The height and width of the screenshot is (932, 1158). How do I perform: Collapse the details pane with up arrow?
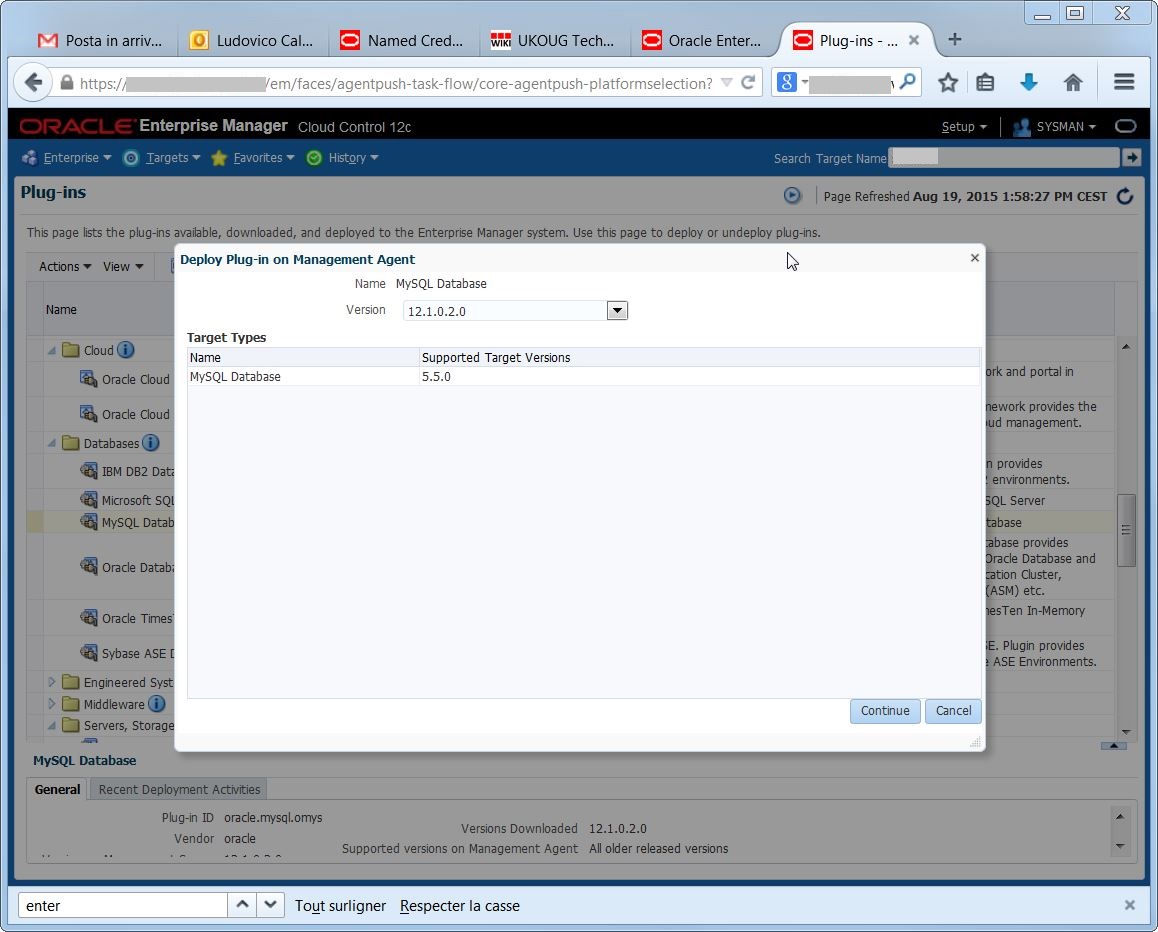pyautogui.click(x=1113, y=746)
